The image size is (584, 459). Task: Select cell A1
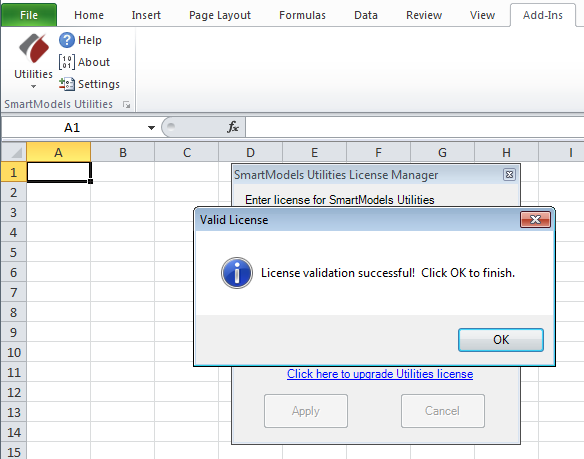coord(58,172)
